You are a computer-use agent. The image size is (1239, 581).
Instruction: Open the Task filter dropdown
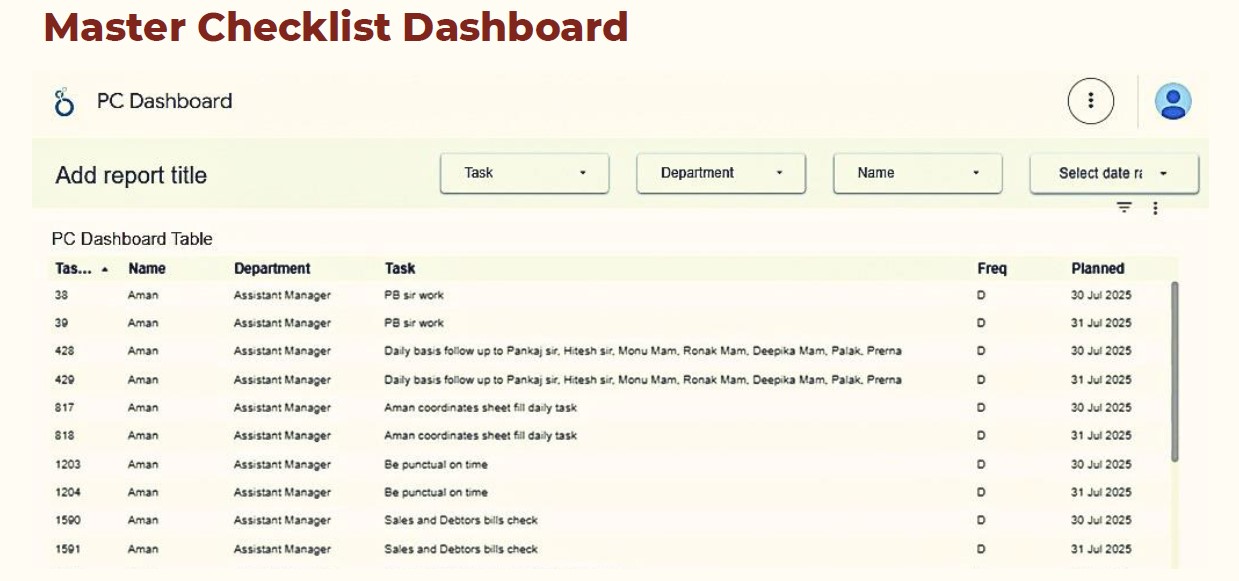point(524,172)
